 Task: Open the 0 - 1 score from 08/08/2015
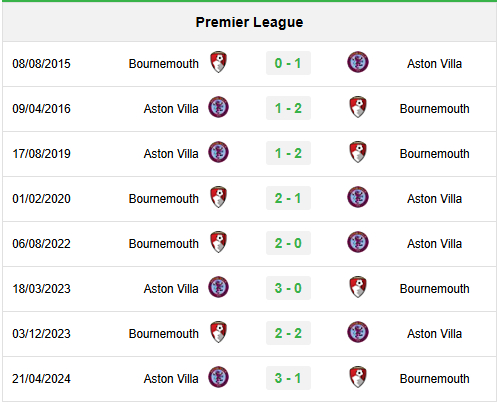(288, 63)
